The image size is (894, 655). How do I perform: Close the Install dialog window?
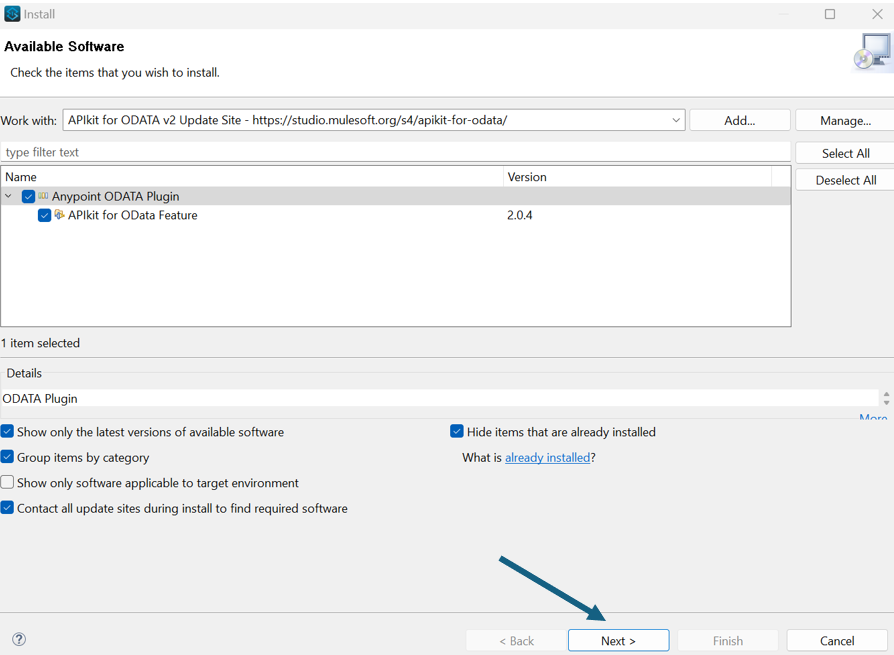click(x=876, y=14)
